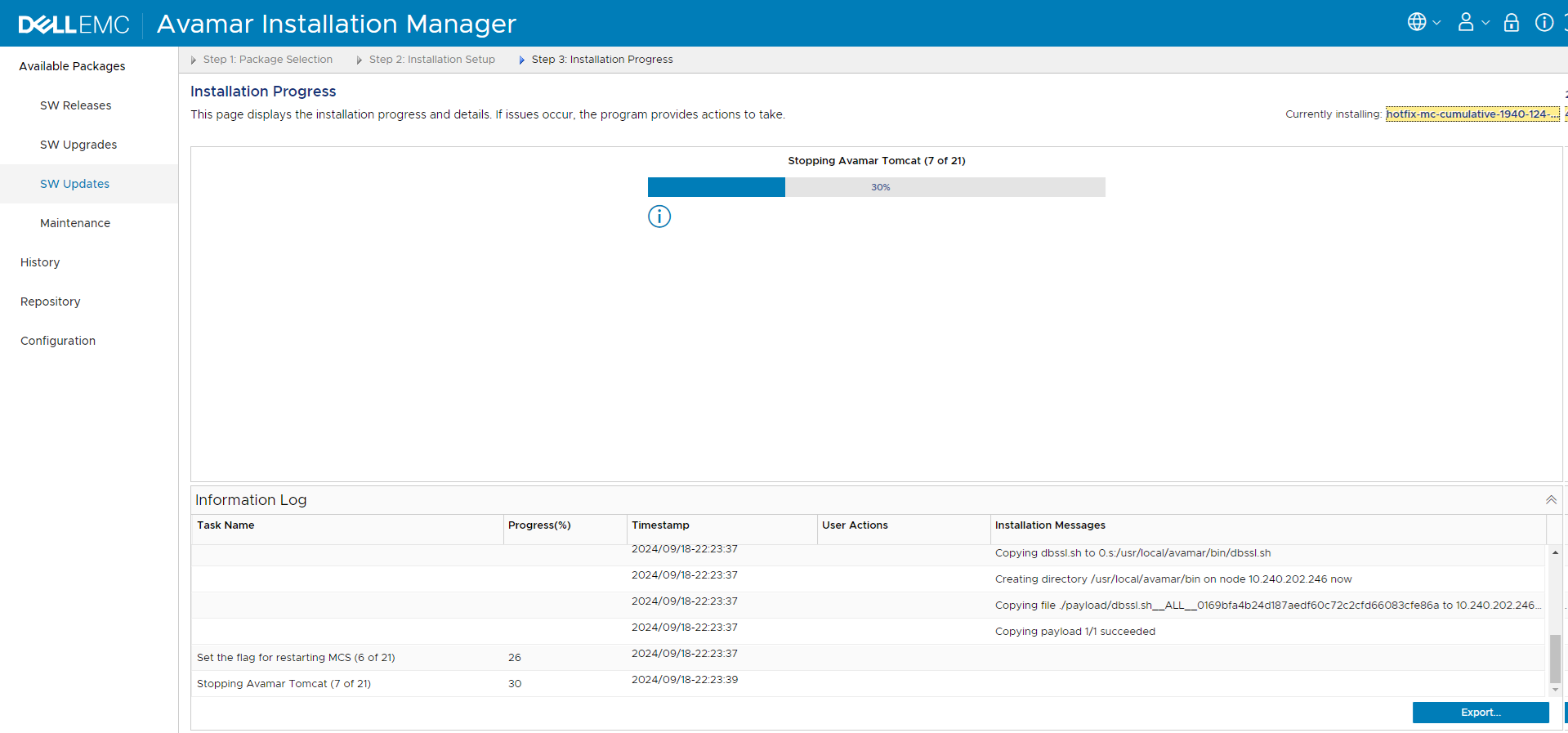Image resolution: width=1568 pixels, height=733 pixels.
Task: Go to Maintenance packages
Action: [75, 223]
